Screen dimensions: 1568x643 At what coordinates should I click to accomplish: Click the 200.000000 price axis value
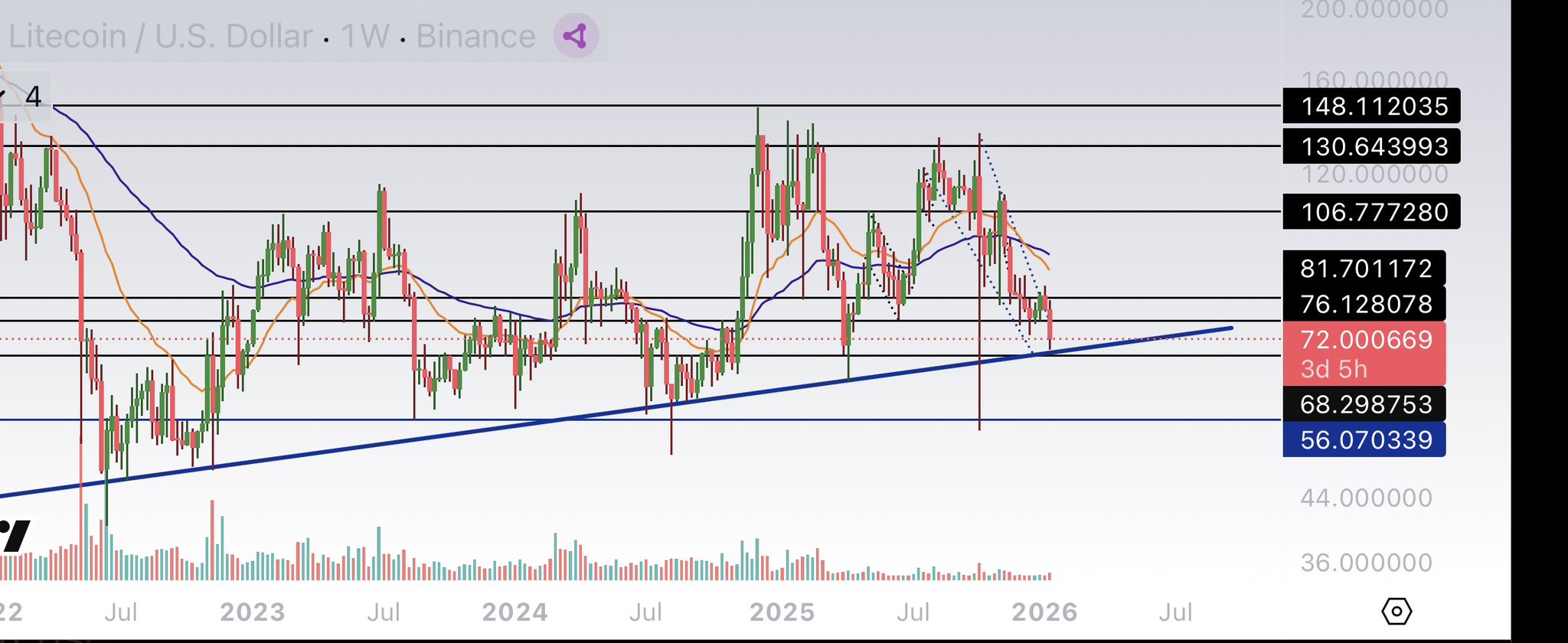[x=1374, y=9]
